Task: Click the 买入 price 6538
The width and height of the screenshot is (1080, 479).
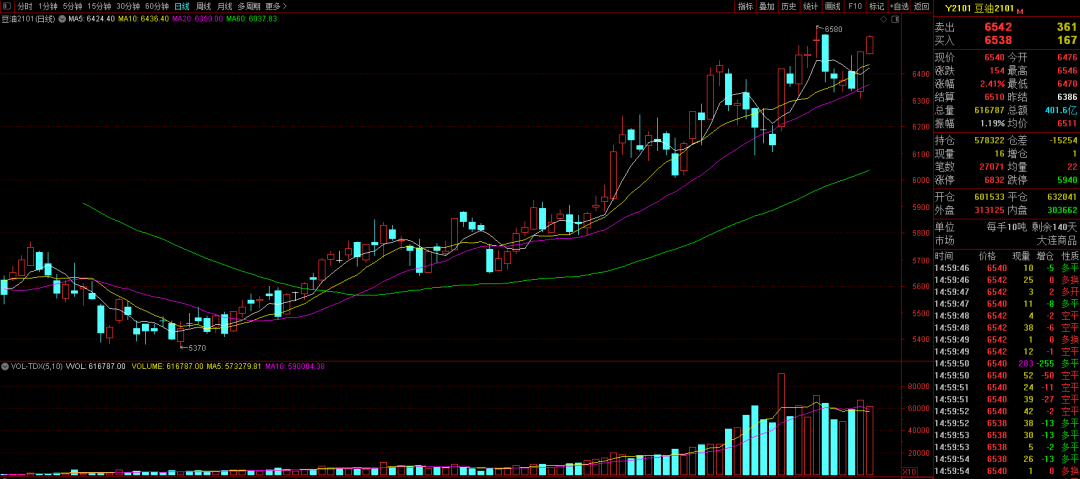Action: (x=999, y=40)
